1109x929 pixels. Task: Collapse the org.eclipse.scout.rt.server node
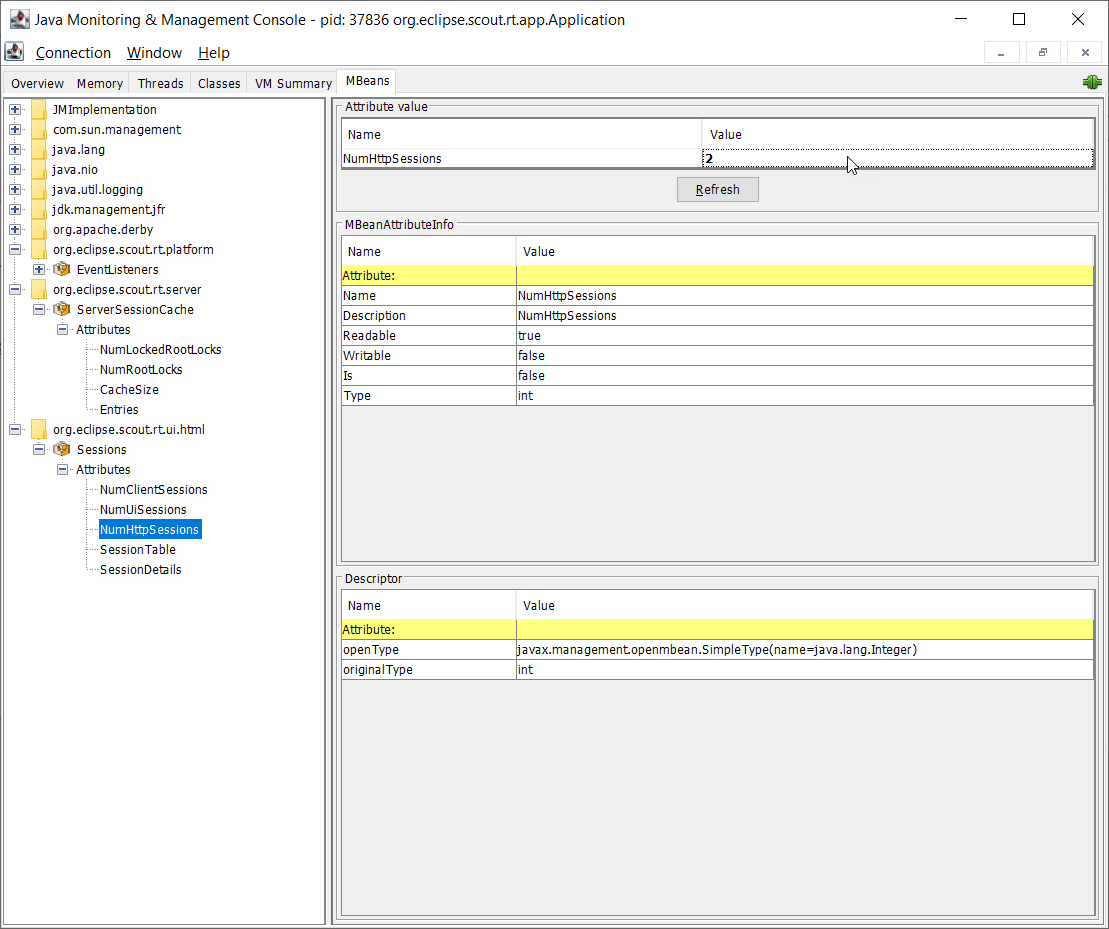pyautogui.click(x=15, y=290)
